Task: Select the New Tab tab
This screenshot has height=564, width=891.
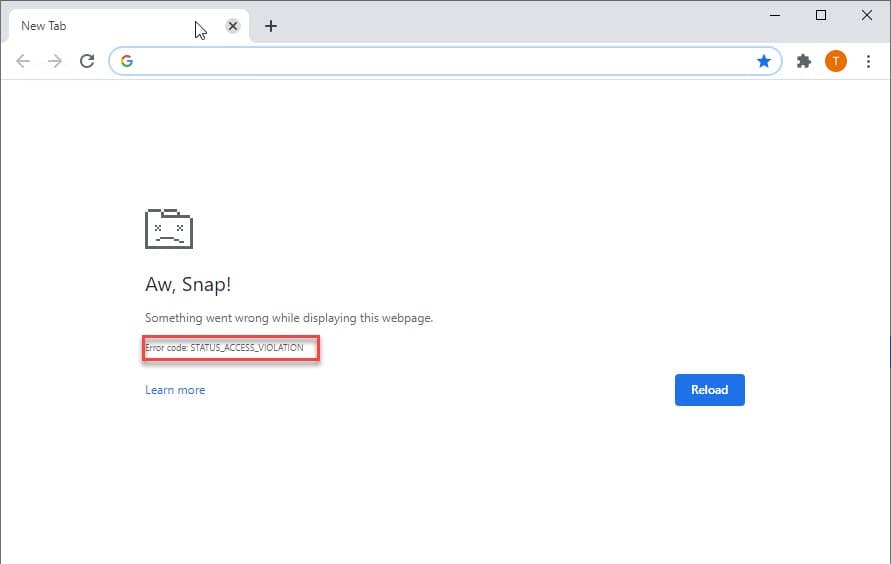Action: click(100, 26)
